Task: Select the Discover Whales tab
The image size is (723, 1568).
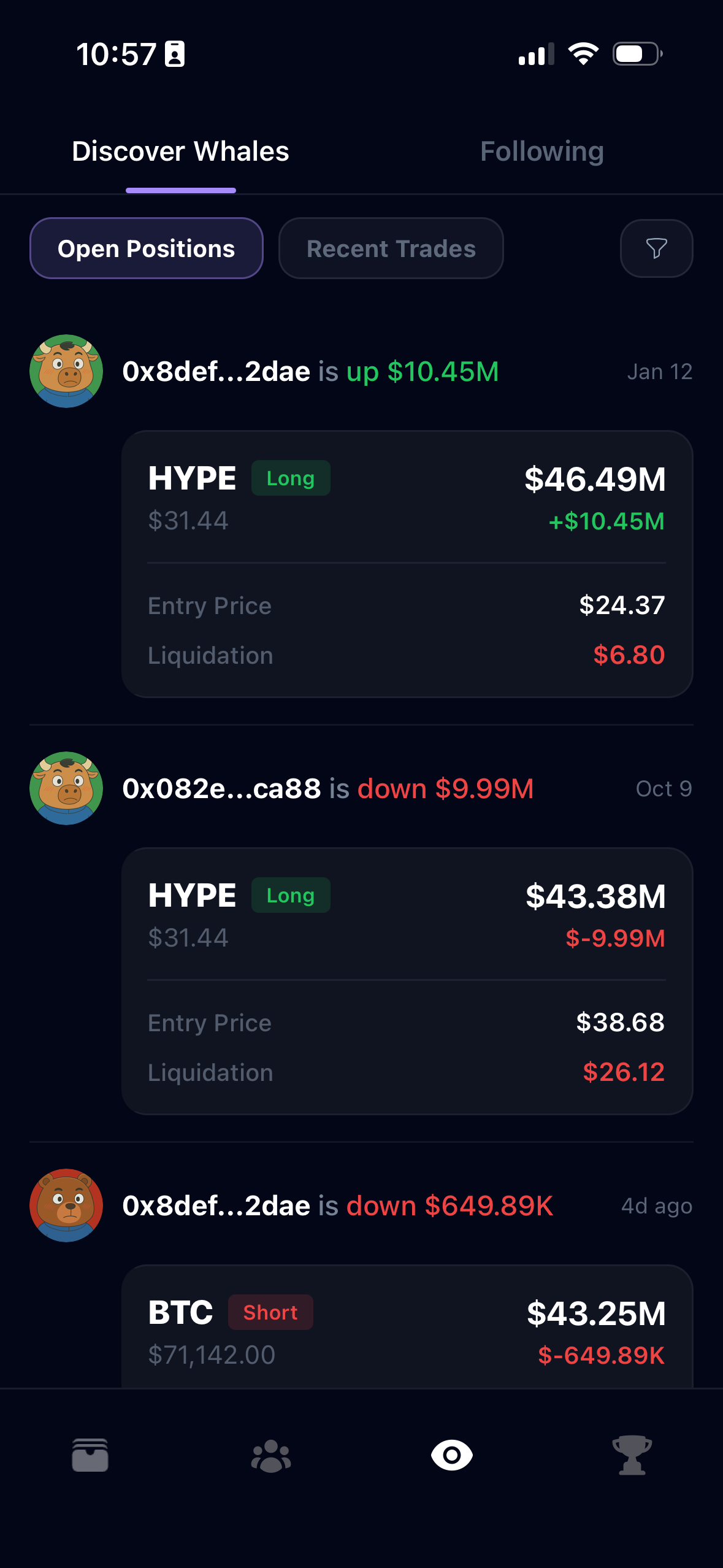Action: coord(180,152)
